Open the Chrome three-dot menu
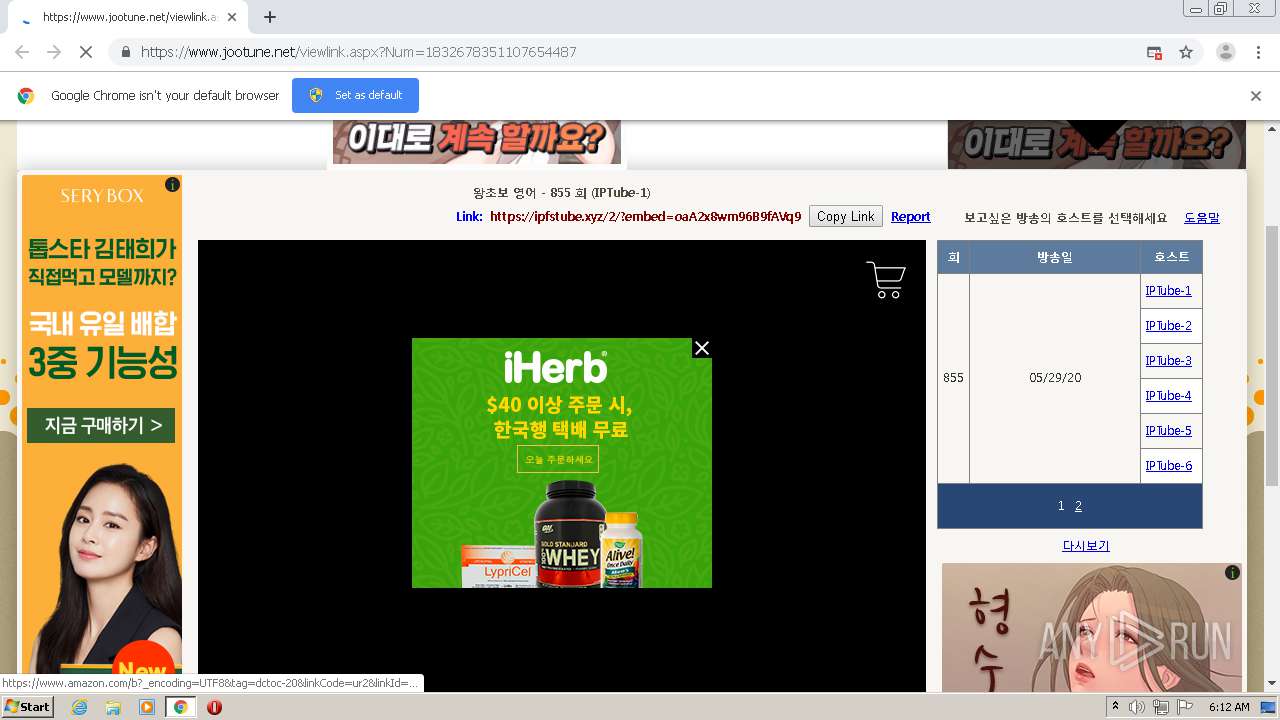This screenshot has height=720, width=1280. click(x=1258, y=52)
